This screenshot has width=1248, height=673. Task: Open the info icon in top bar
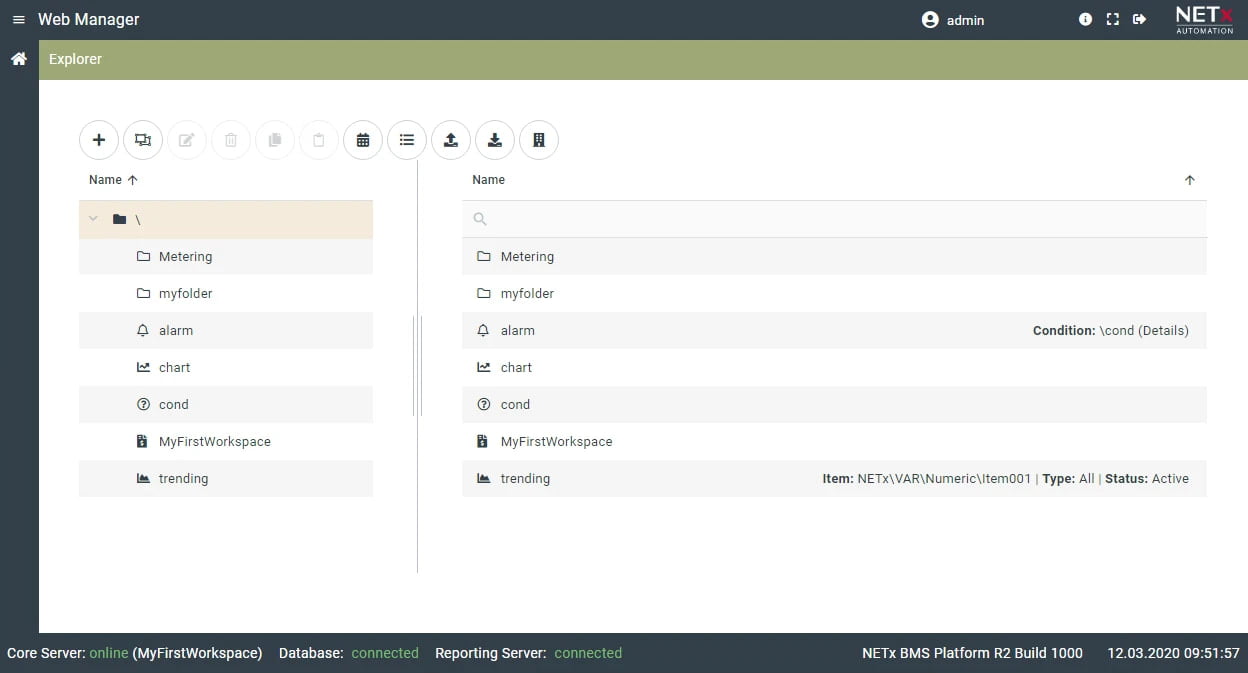point(1085,19)
